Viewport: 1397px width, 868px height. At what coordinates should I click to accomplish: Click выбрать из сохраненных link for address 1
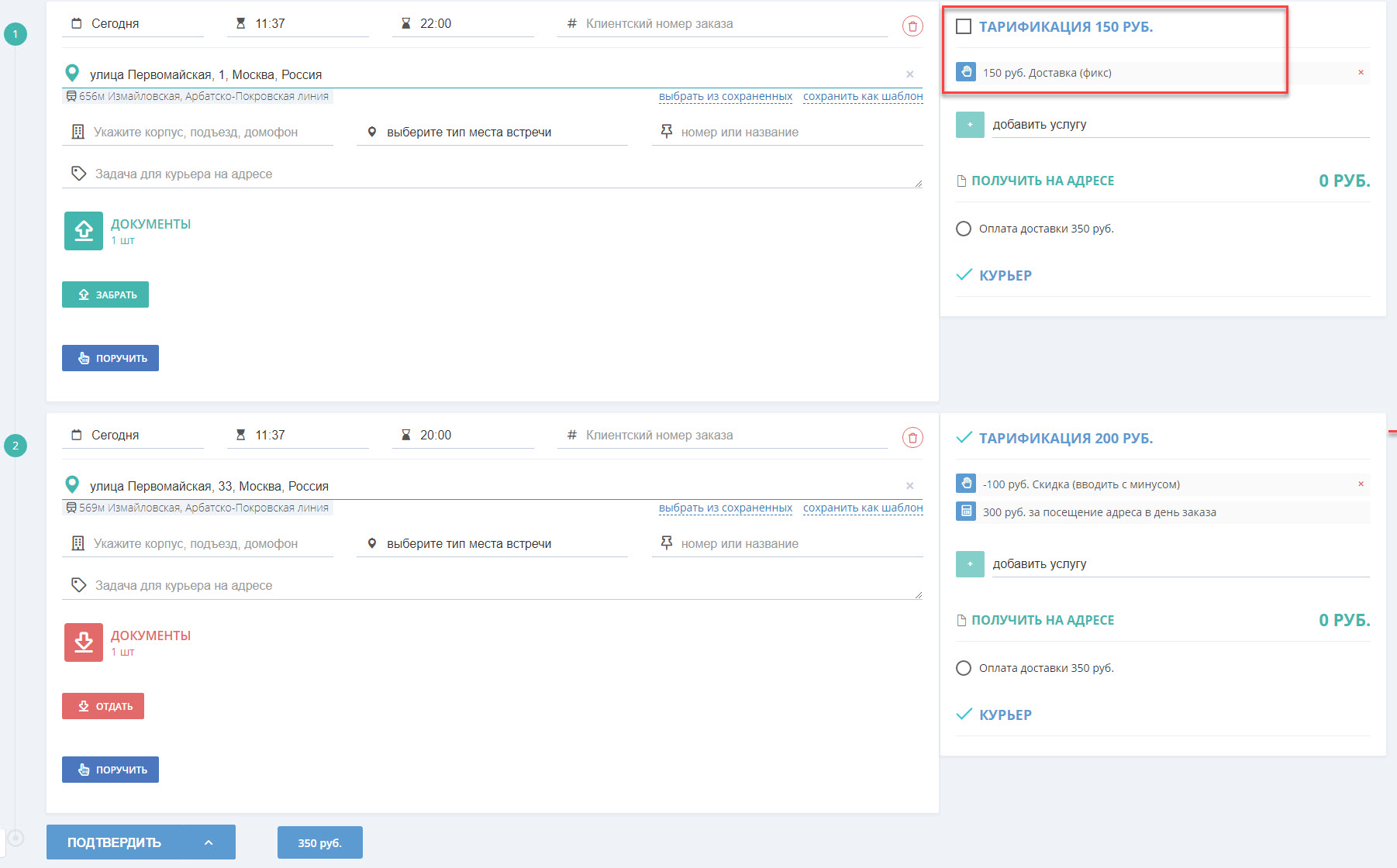coord(726,97)
